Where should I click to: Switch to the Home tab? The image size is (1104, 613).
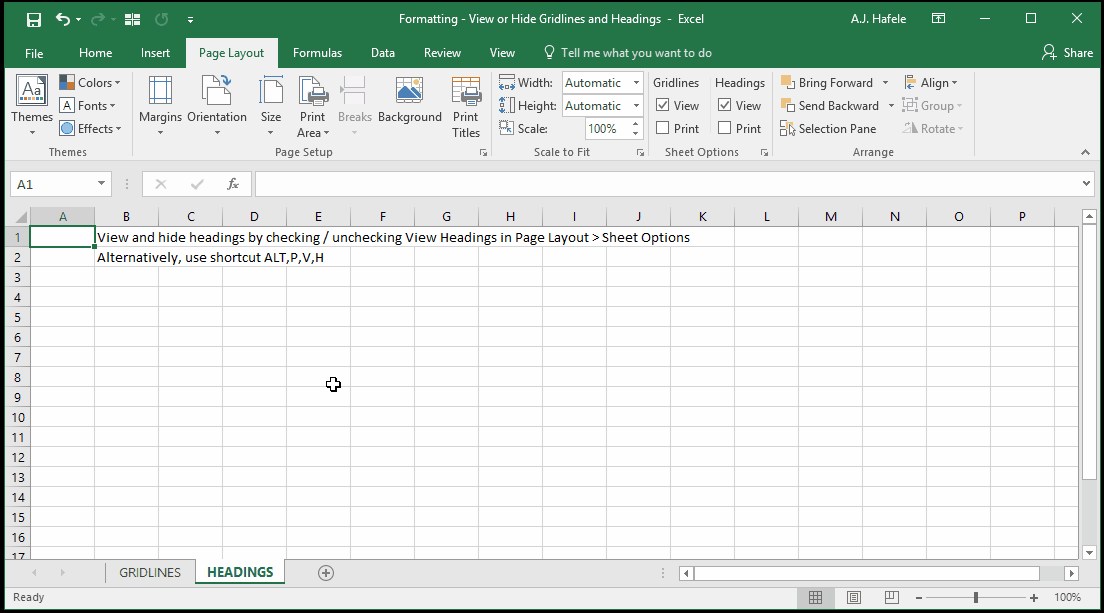95,53
